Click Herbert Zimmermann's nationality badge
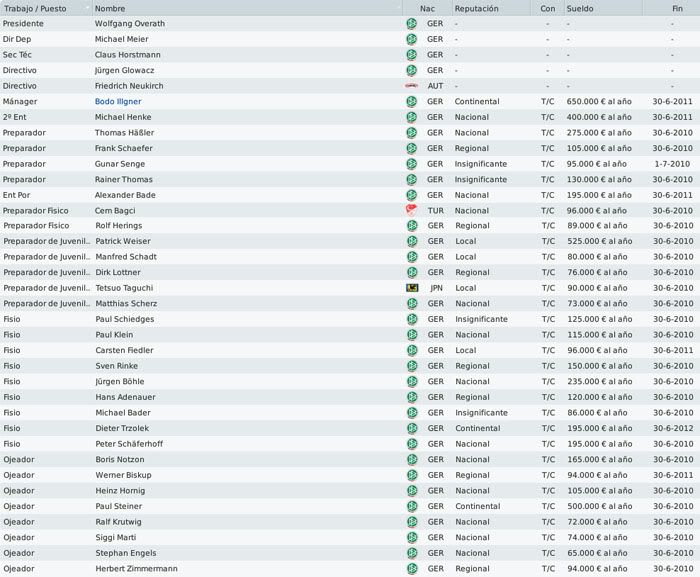Screen dimensions: 700x577 click(412, 569)
